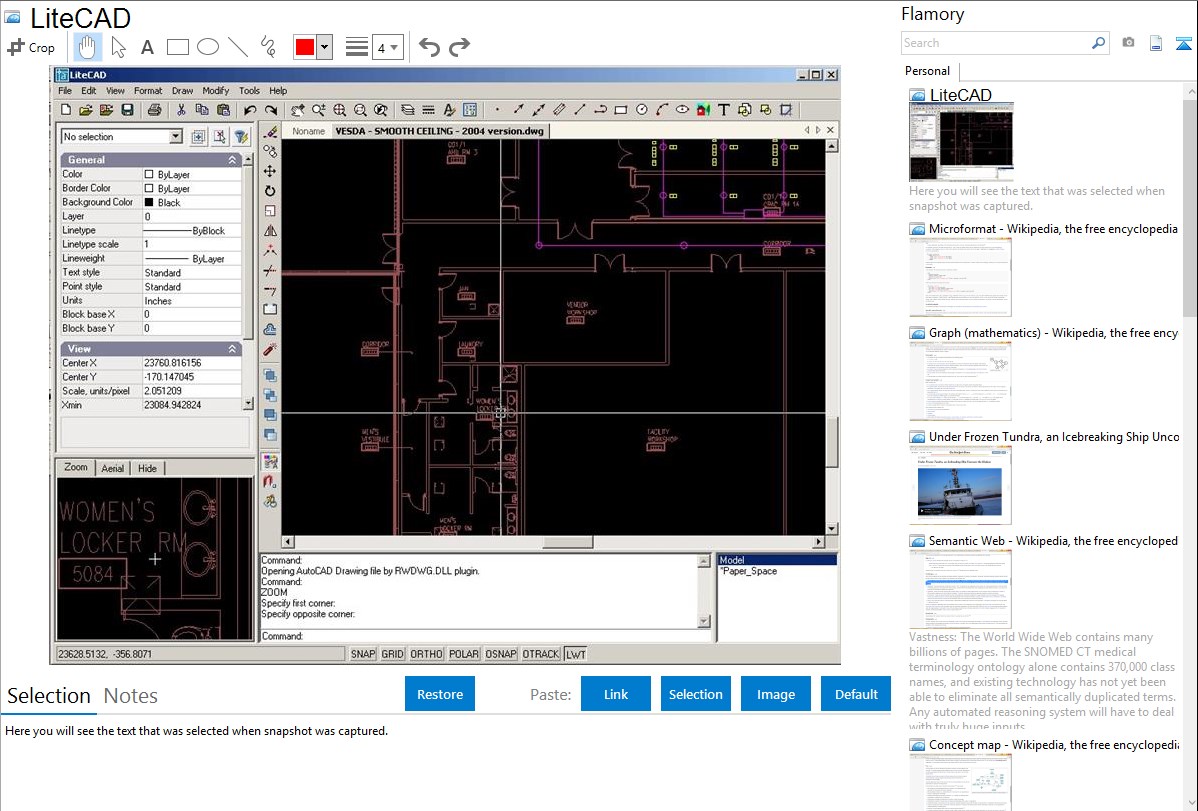Open the Modify menu in LiteCAD
The height and width of the screenshot is (811, 1198).
click(x=216, y=90)
